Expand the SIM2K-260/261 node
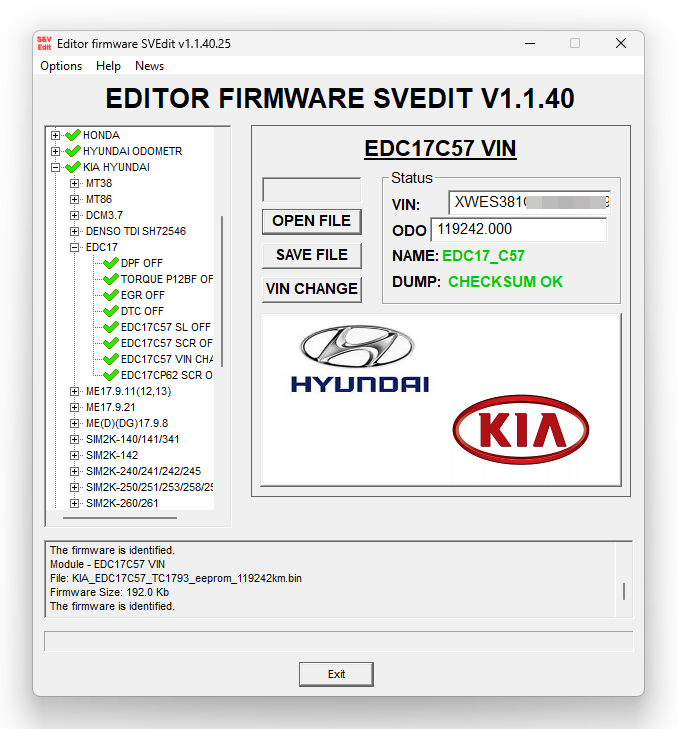Screen dimensions: 677x729 (x=74, y=503)
